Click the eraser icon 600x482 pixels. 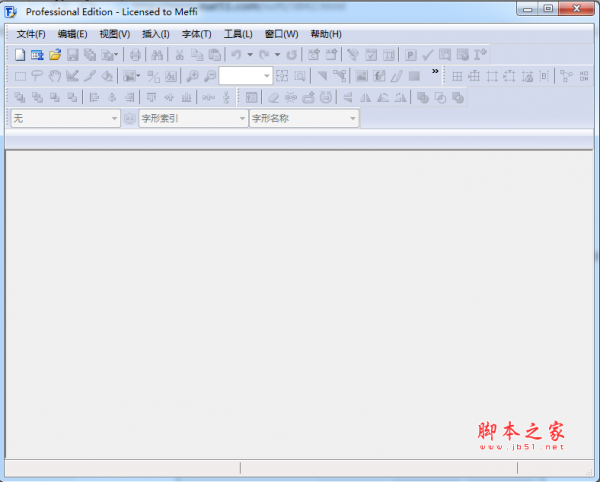pos(273,98)
